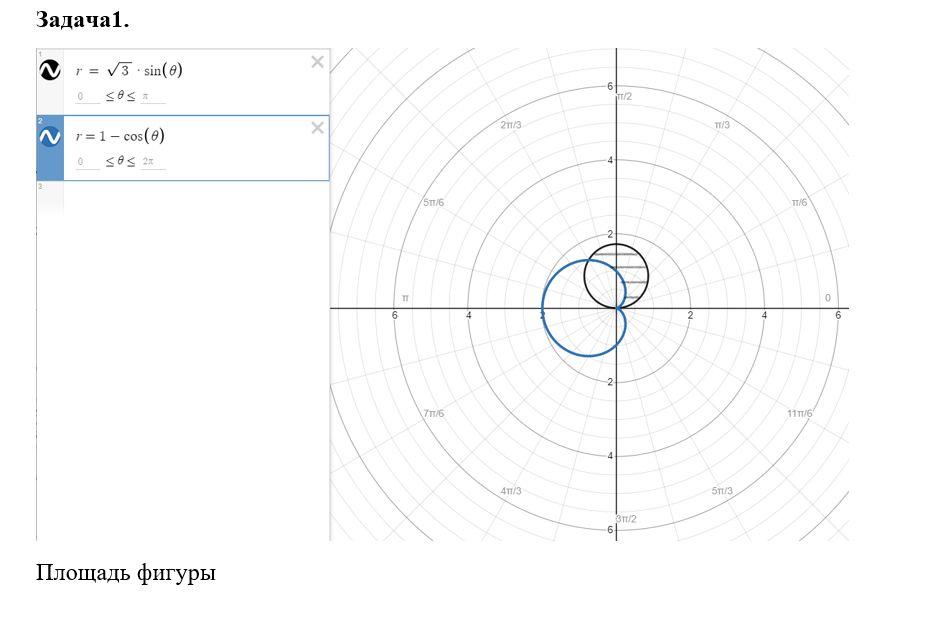Edit the upper θ bound π field
929x618 pixels.
point(152,97)
